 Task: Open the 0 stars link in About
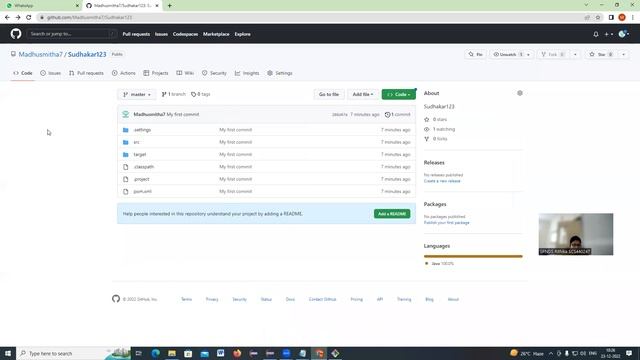click(x=436, y=119)
